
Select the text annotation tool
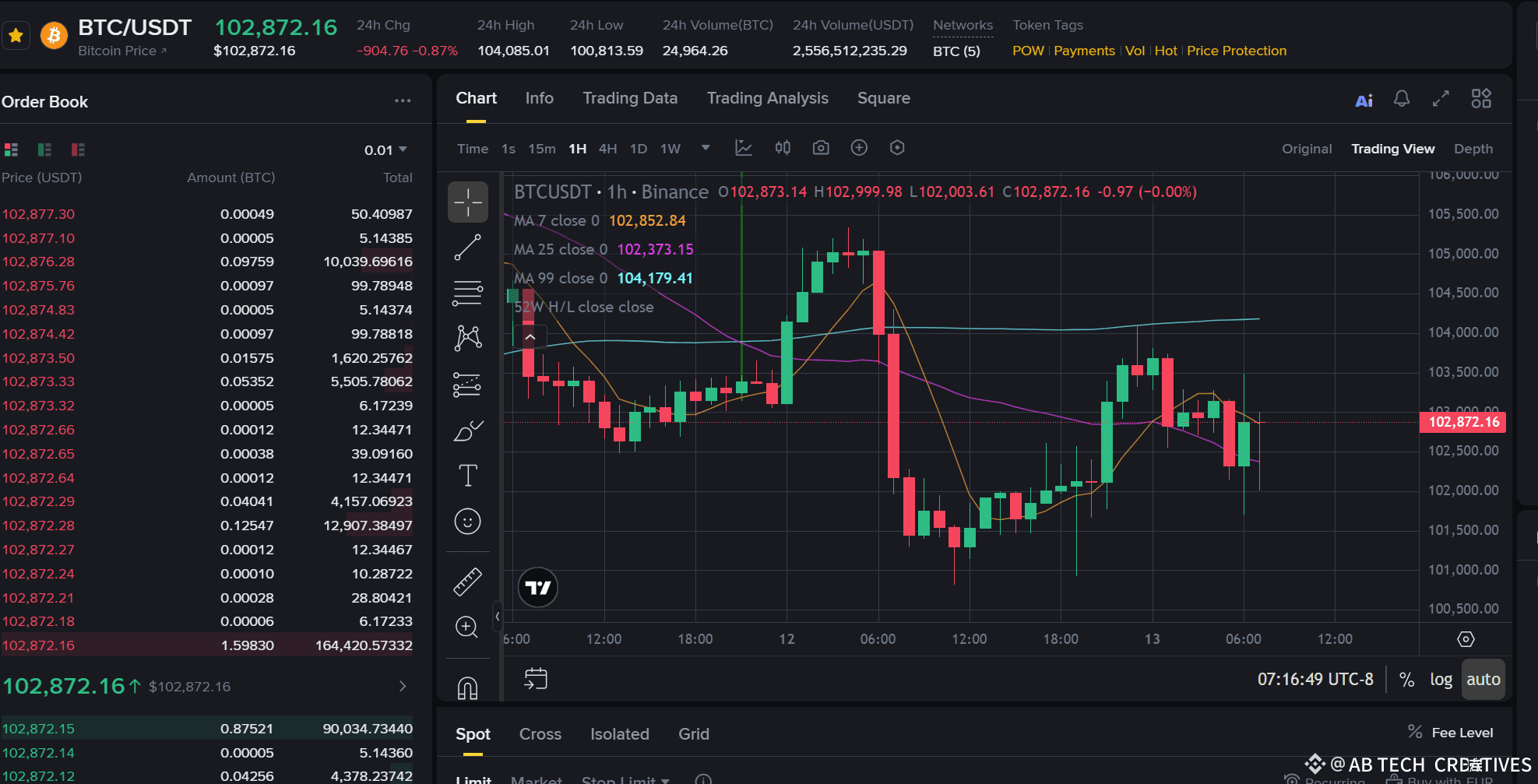pos(468,475)
